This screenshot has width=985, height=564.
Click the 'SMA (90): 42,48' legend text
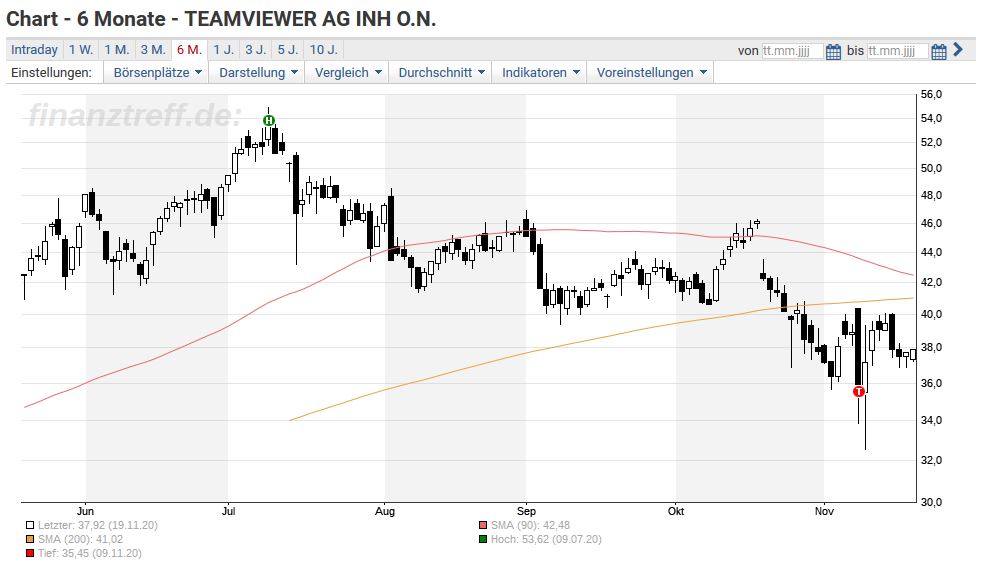click(x=530, y=525)
